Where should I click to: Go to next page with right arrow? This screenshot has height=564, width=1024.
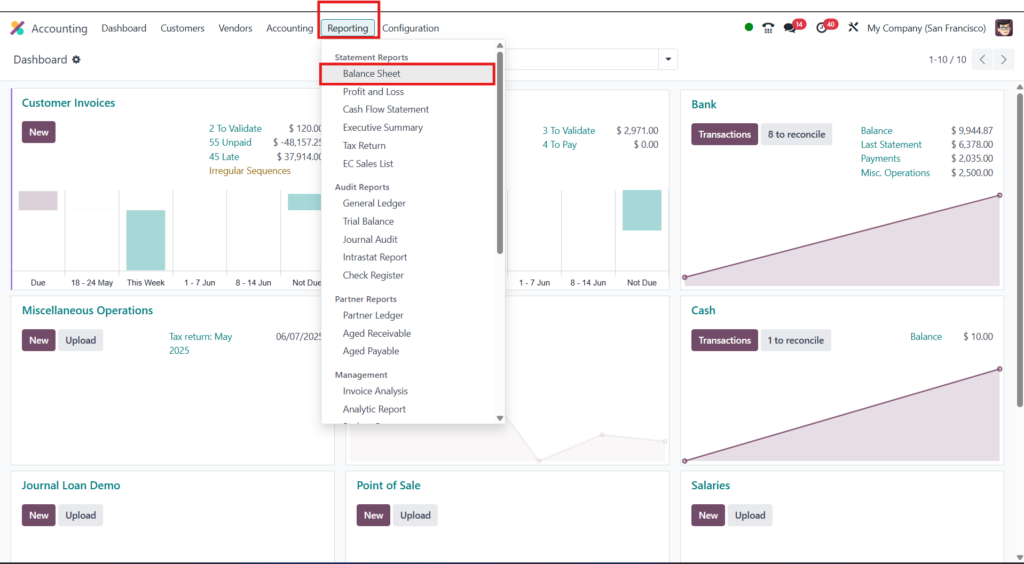pyautogui.click(x=1003, y=59)
